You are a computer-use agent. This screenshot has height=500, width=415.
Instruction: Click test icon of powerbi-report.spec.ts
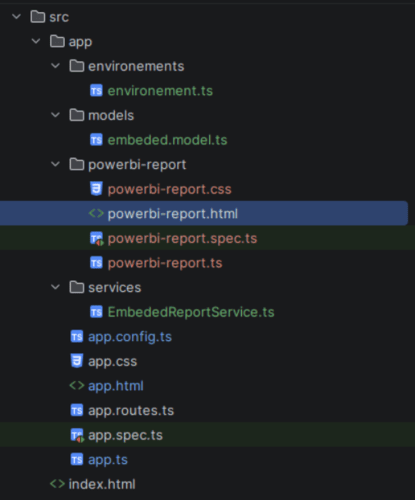pyautogui.click(x=97, y=238)
